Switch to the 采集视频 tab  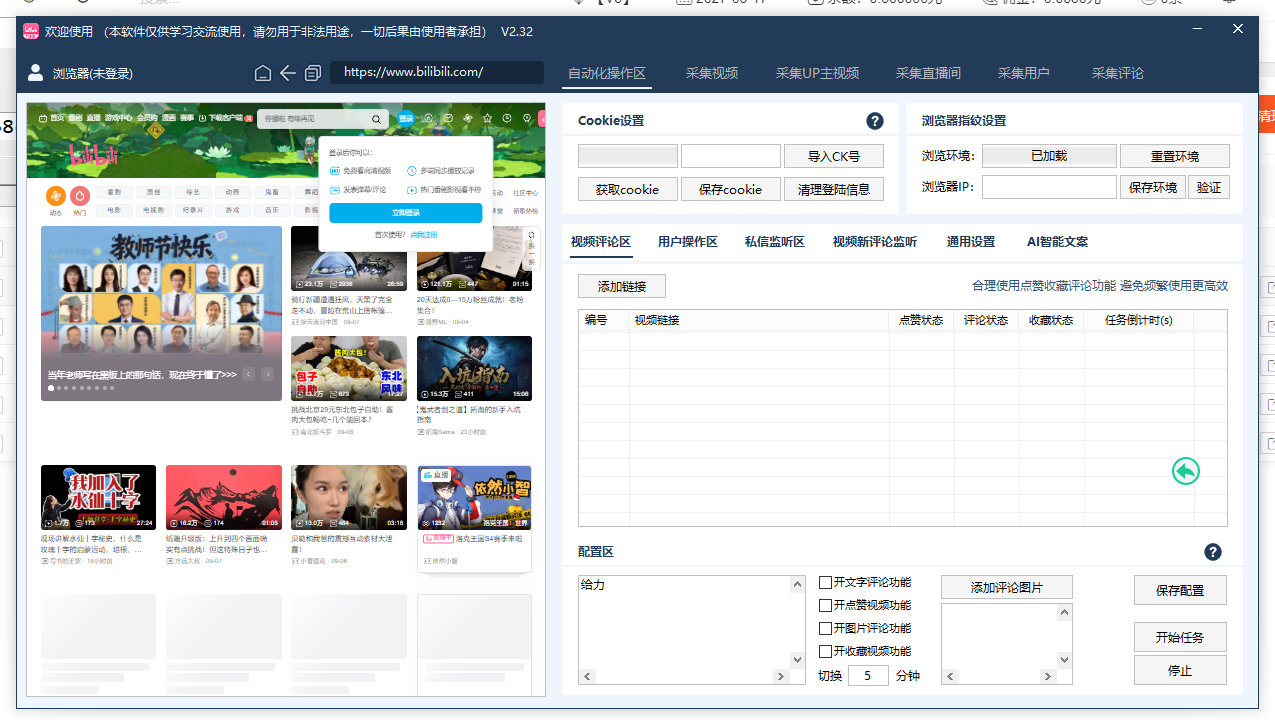712,73
